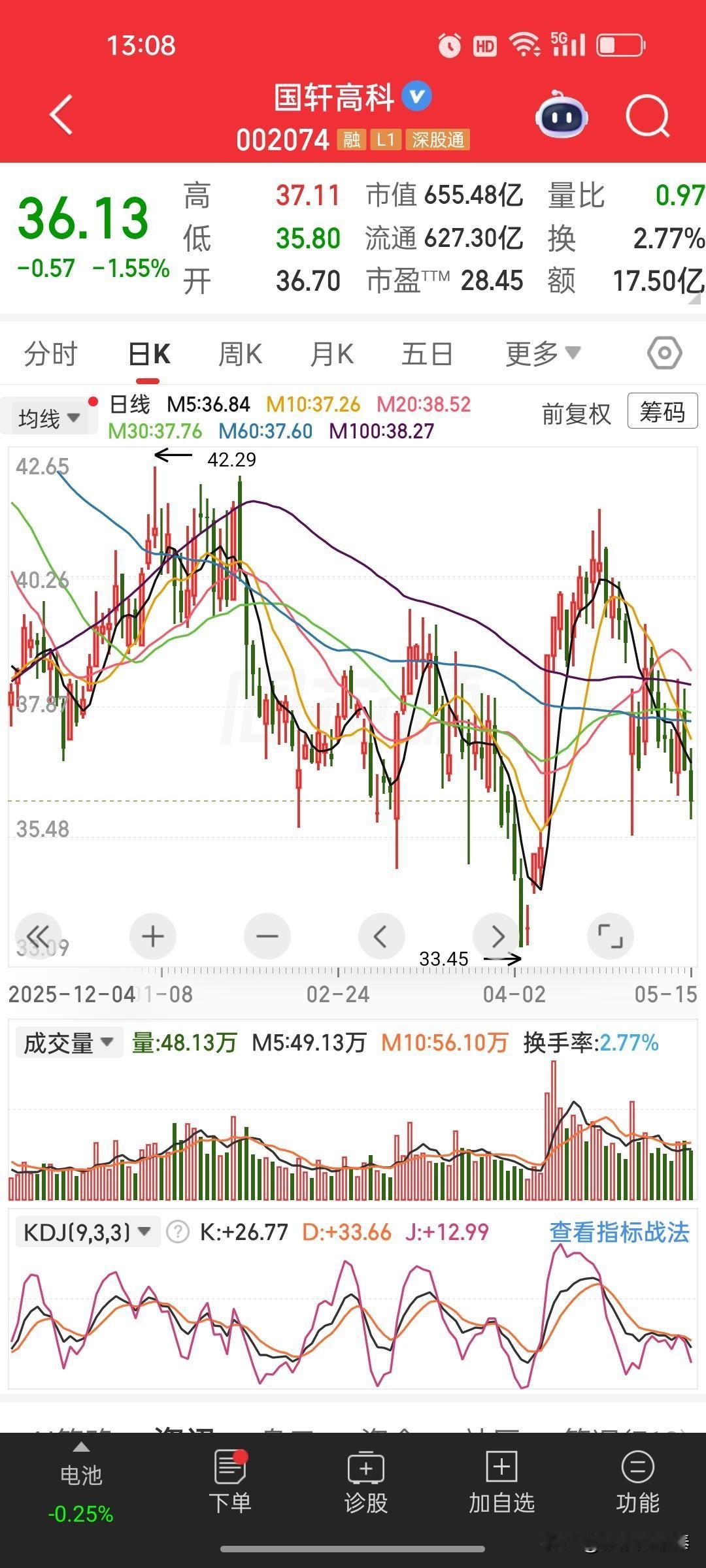Expand the 更多 period menu
The height and width of the screenshot is (1568, 706).
[x=543, y=353]
